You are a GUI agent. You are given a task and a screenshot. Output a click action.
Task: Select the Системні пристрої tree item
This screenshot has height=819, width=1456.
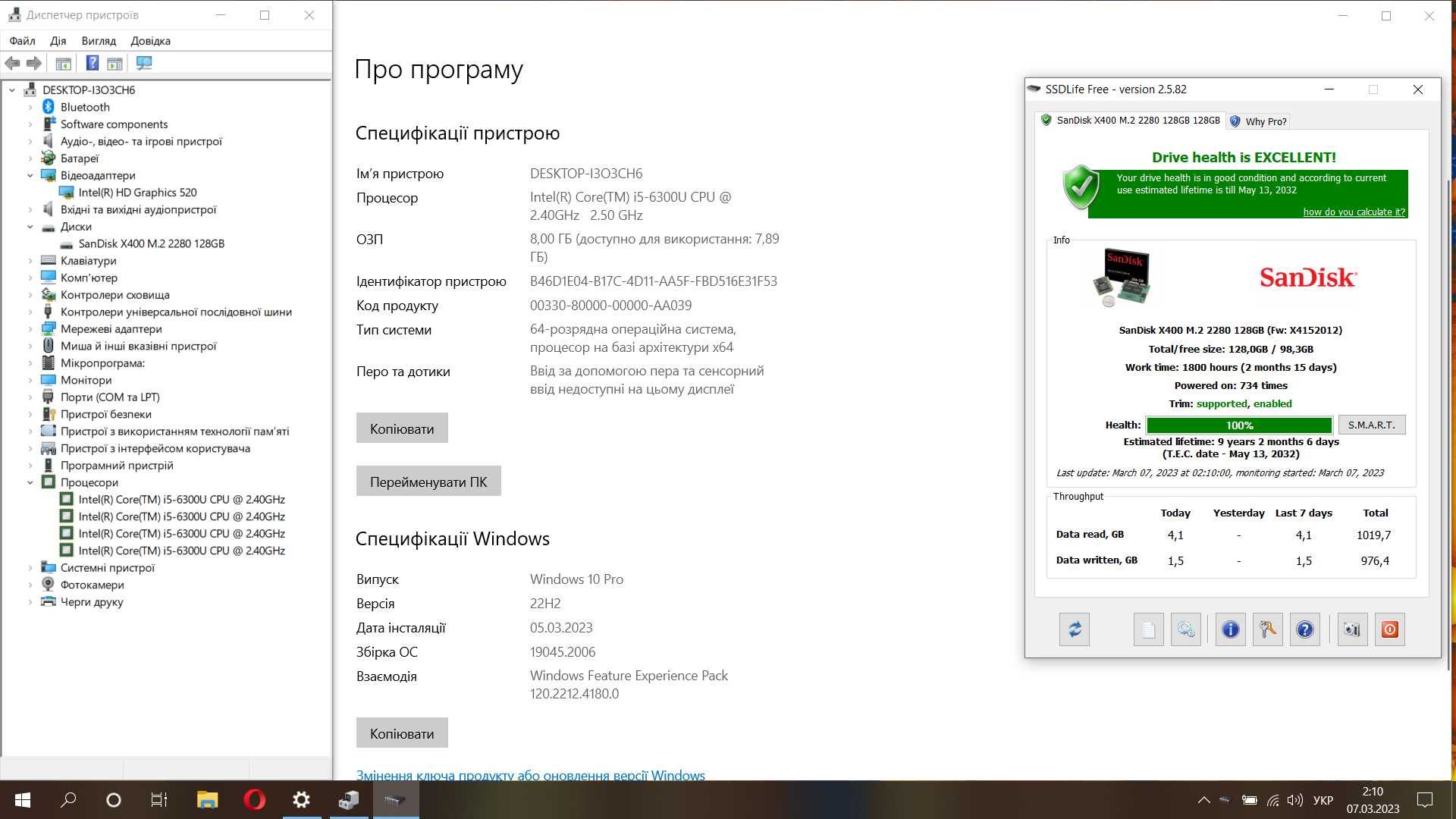(107, 568)
